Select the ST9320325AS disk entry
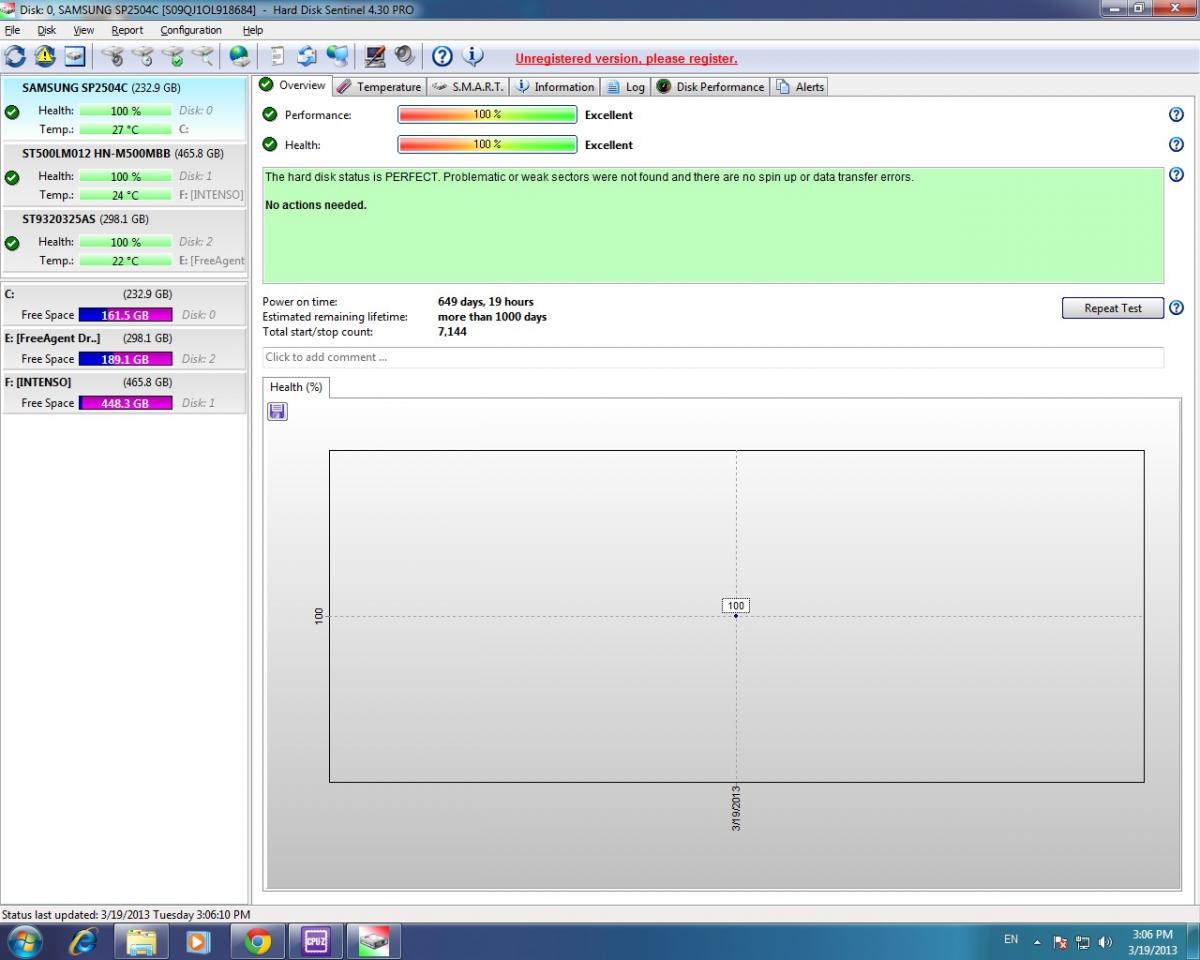This screenshot has height=960, width=1200. point(124,240)
